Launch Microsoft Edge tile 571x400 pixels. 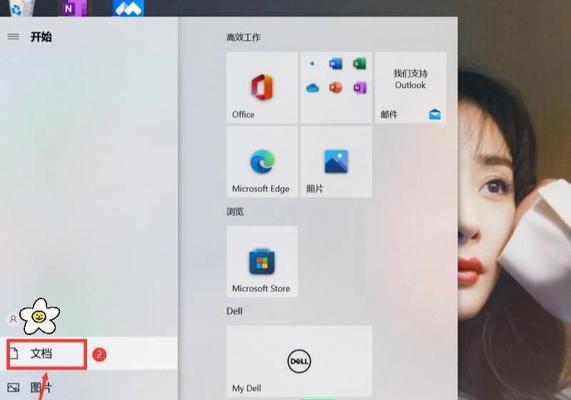pos(262,162)
